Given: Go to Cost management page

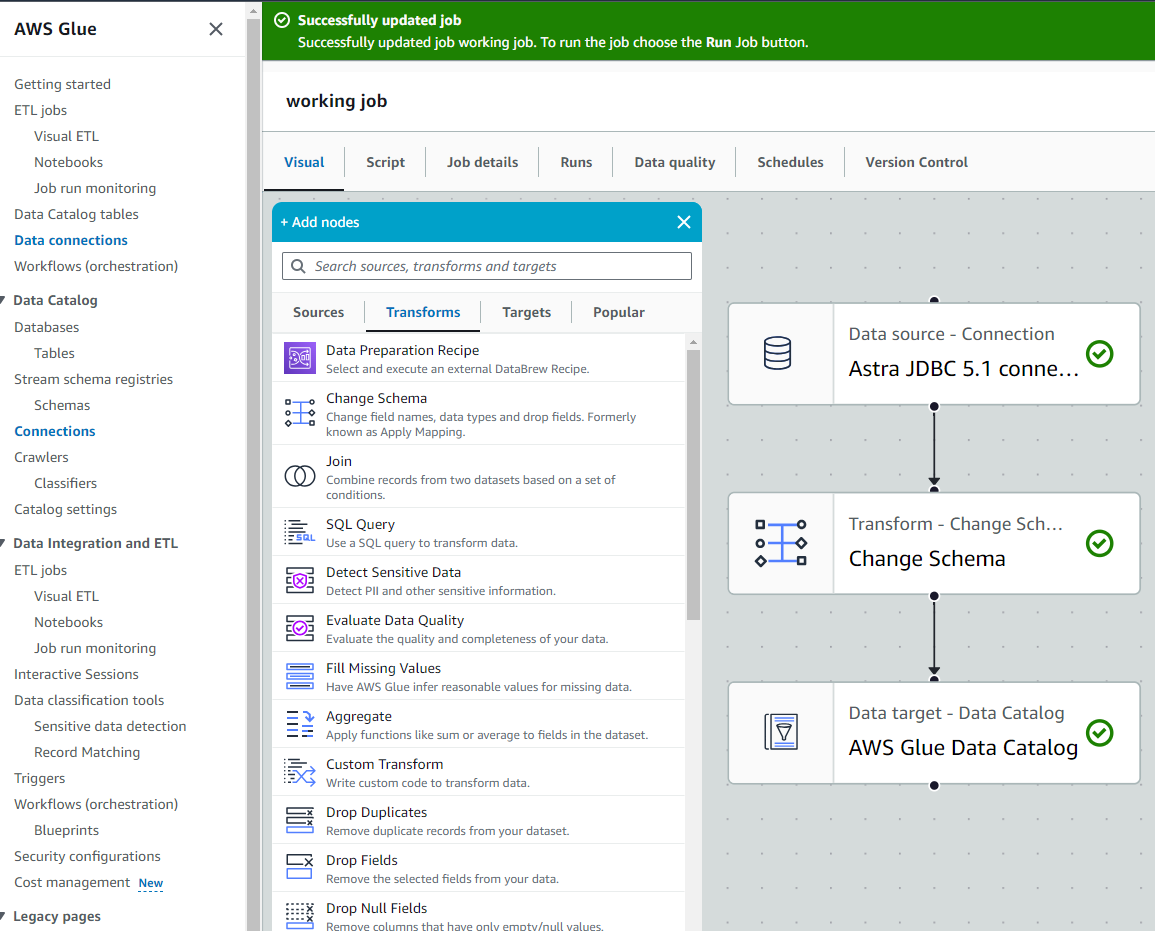Looking at the screenshot, I should (72, 882).
